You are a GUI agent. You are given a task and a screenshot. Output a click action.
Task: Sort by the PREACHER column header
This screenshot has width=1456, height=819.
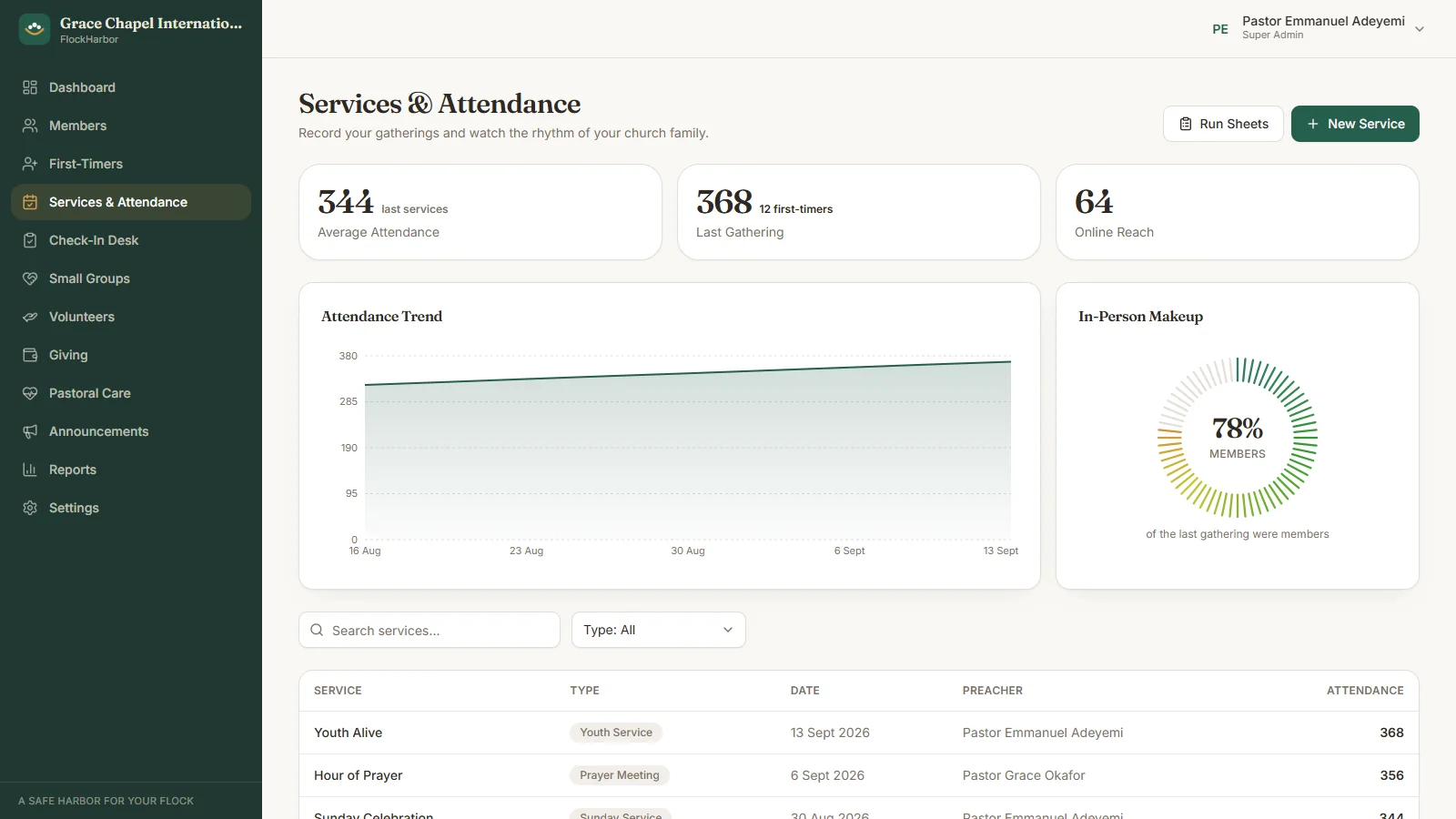[x=992, y=691]
